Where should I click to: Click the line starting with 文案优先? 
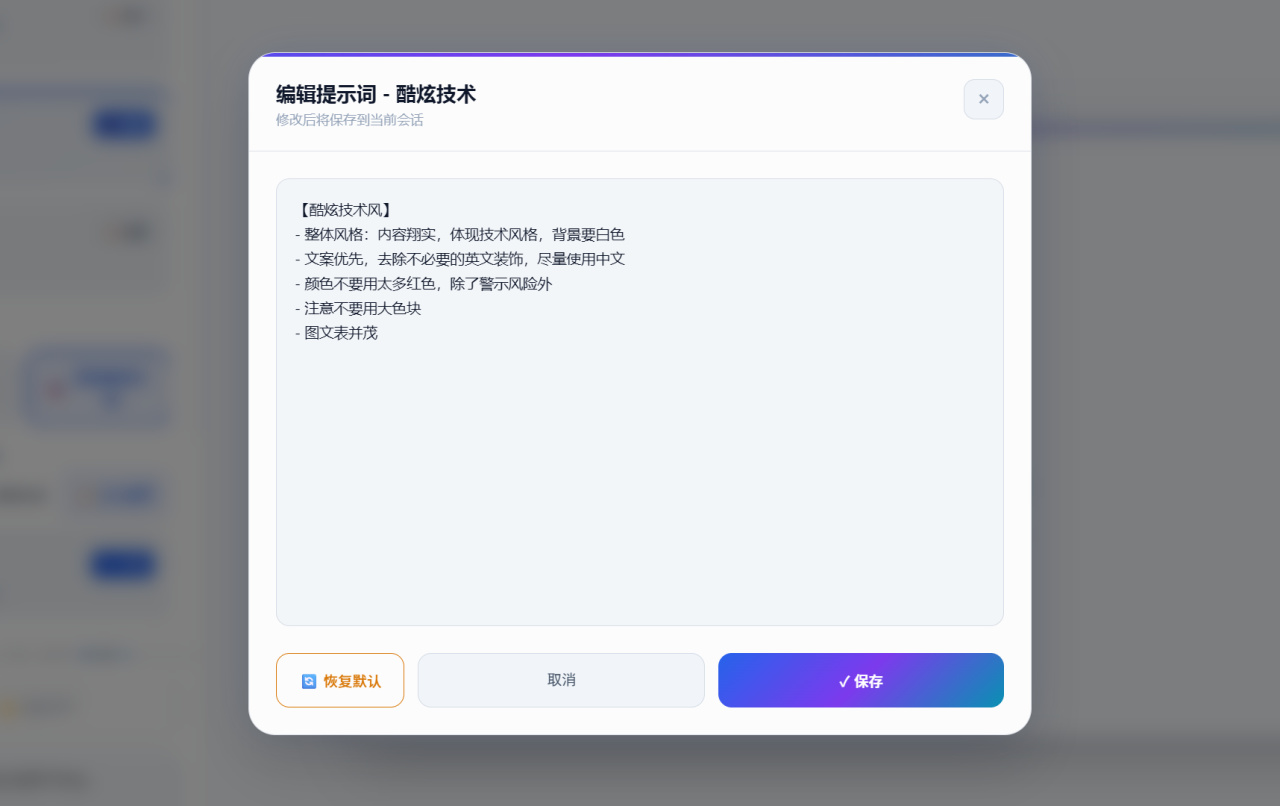point(460,259)
